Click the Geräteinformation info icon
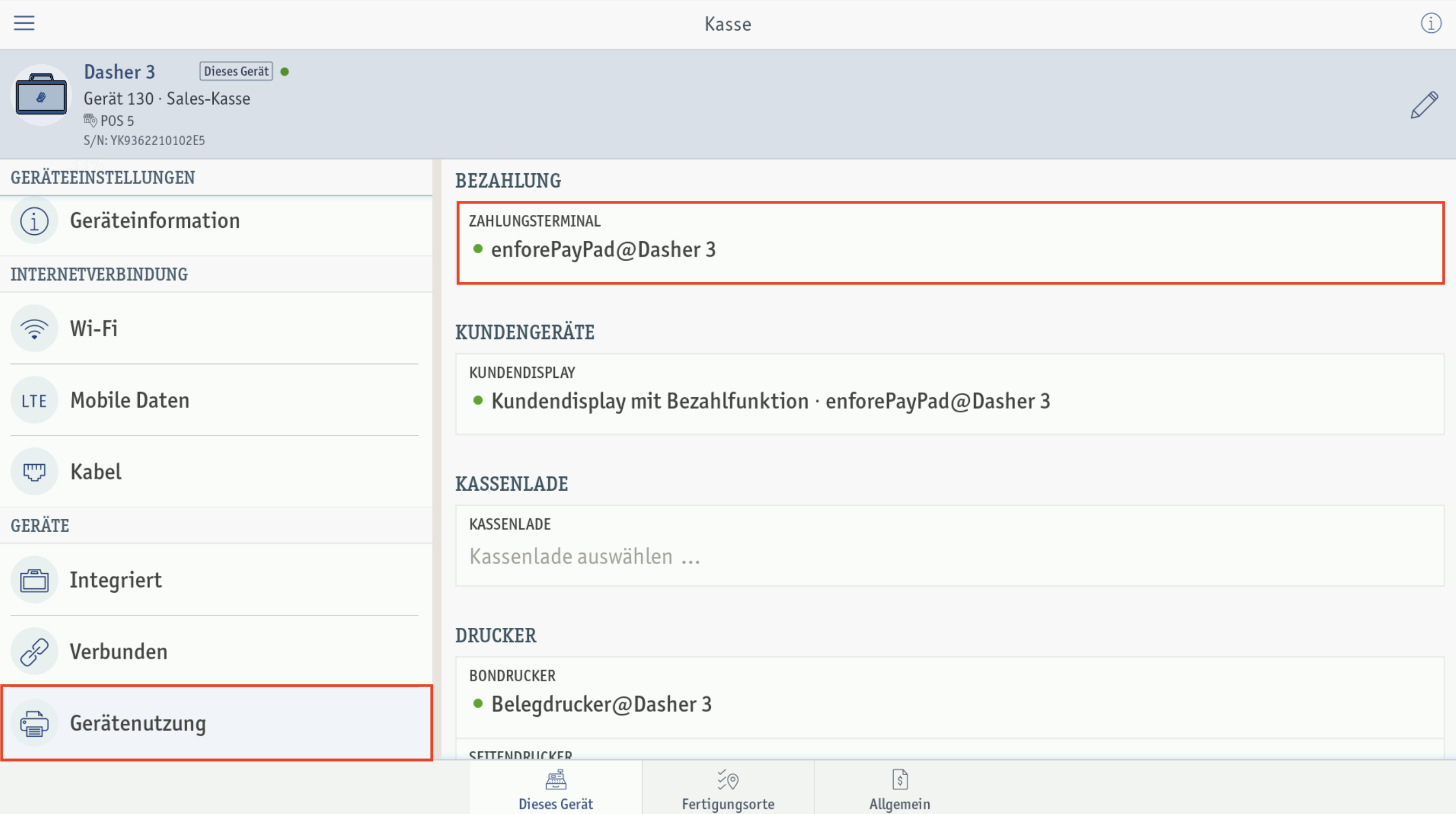 point(34,221)
